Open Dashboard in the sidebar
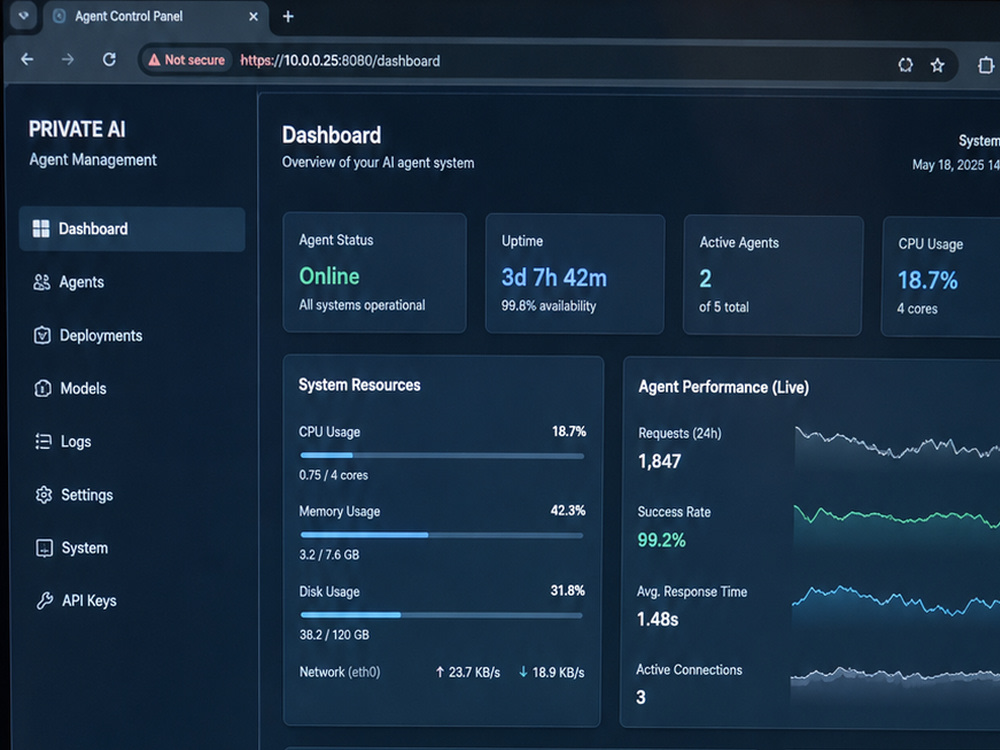 point(132,229)
